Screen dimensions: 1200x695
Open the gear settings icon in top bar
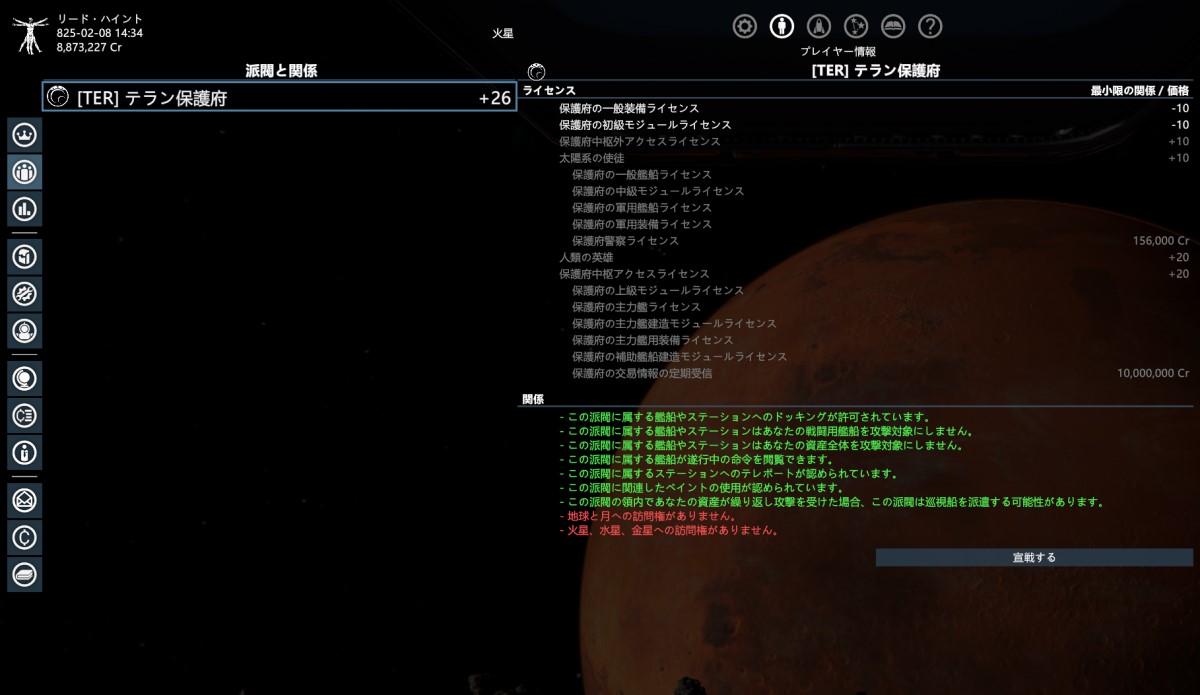click(x=745, y=27)
